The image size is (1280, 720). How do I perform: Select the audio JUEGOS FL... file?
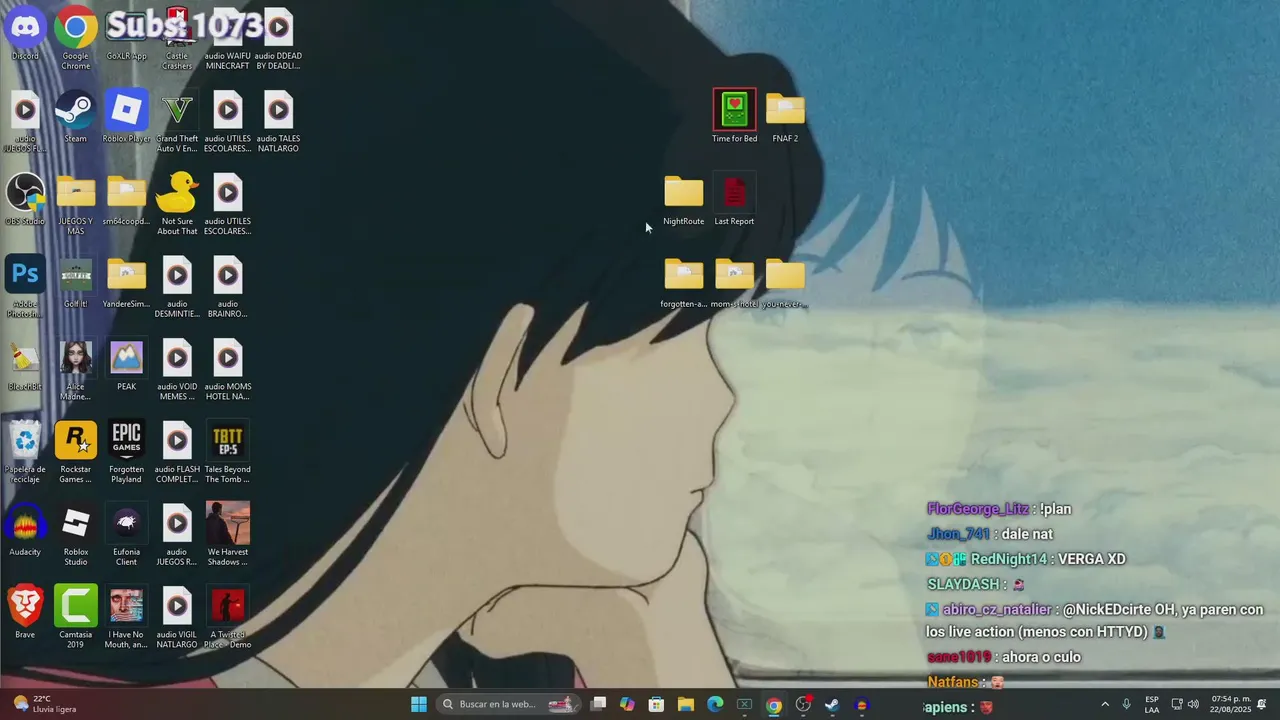point(25,122)
